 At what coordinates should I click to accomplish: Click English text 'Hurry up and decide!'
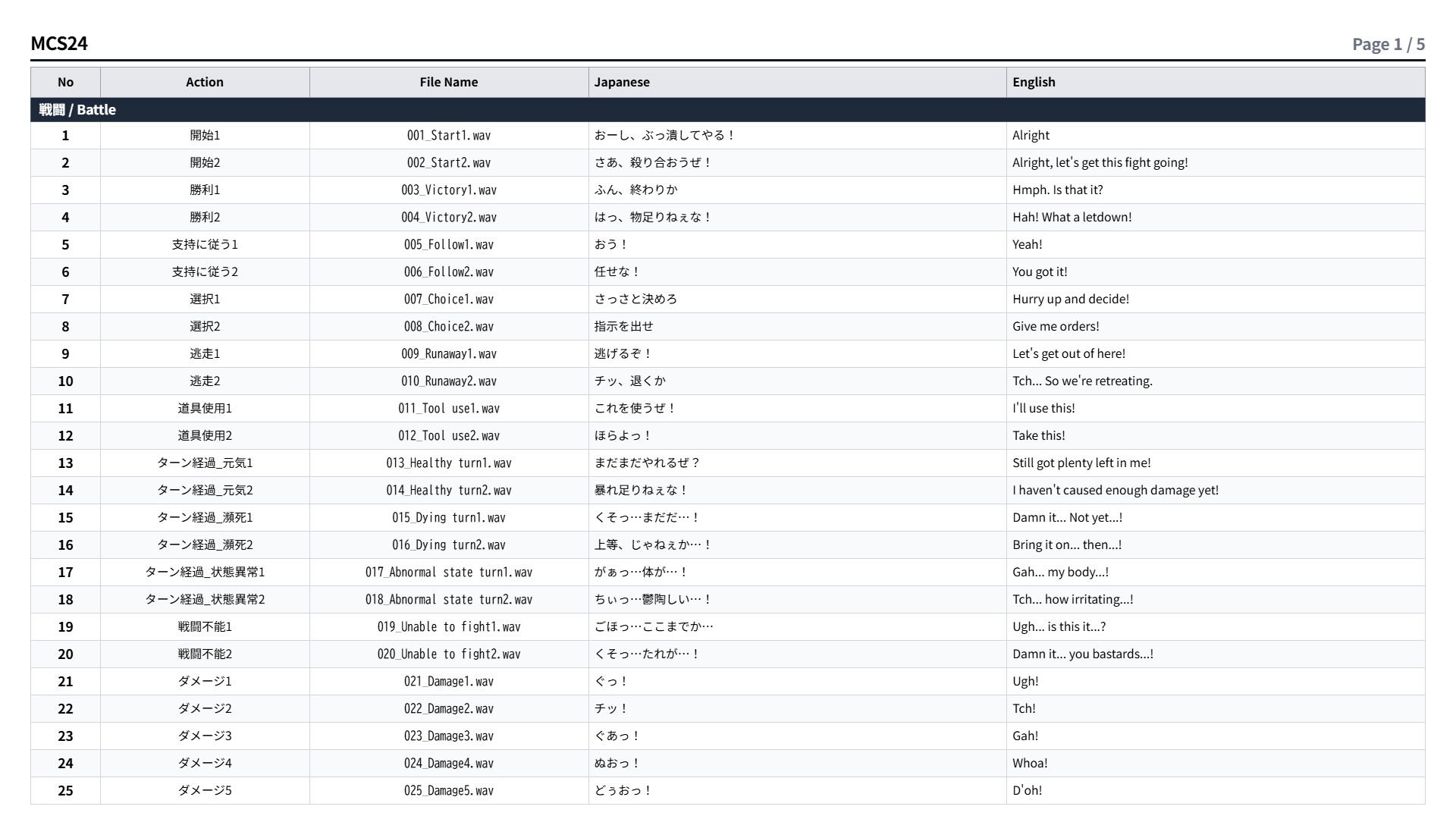coord(1071,299)
